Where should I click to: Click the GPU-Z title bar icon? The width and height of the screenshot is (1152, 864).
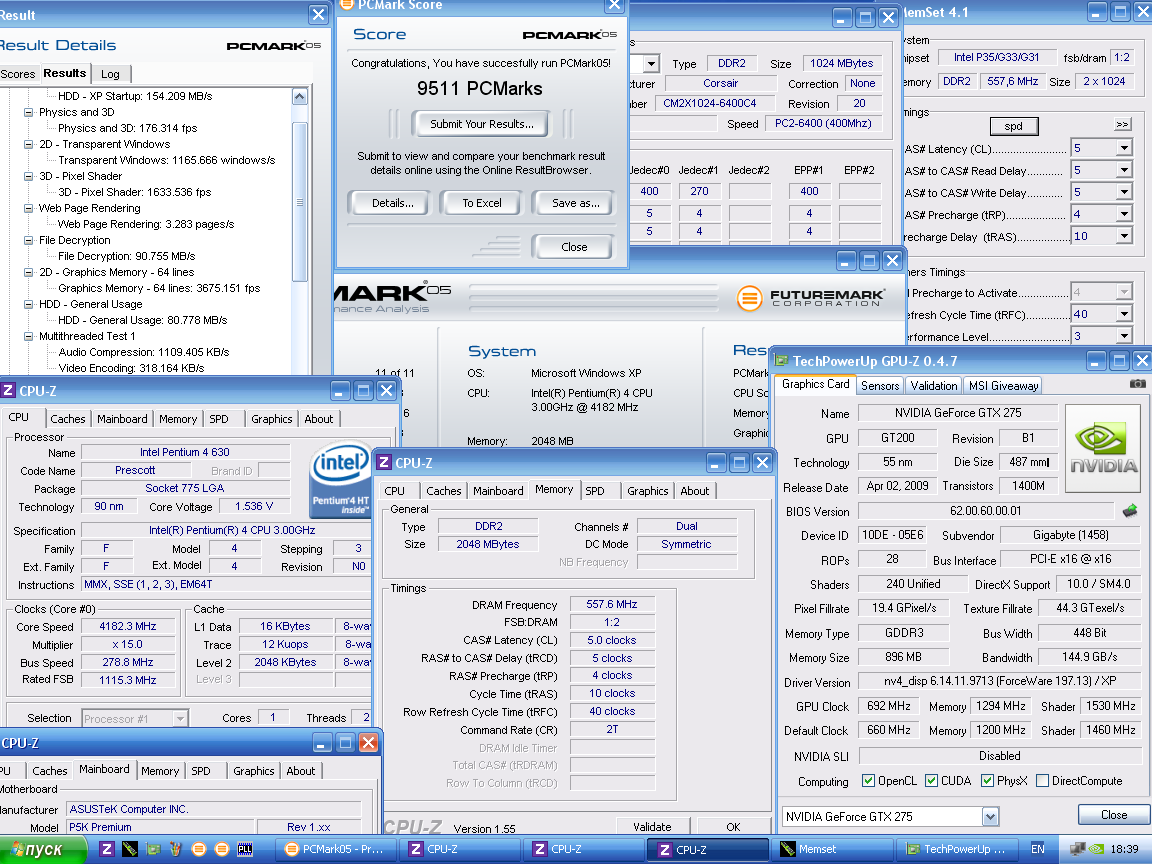(x=781, y=361)
